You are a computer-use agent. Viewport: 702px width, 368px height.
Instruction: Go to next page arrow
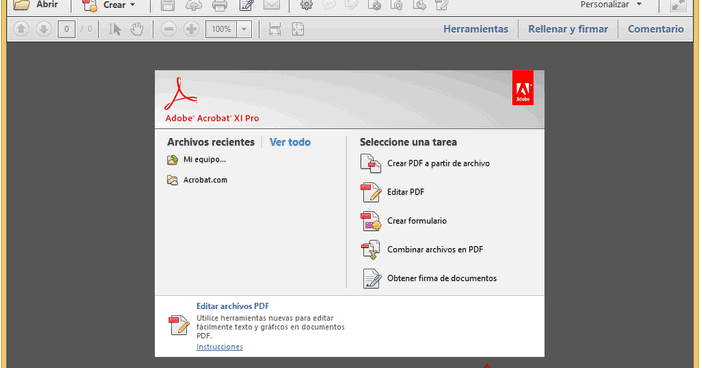[x=43, y=29]
